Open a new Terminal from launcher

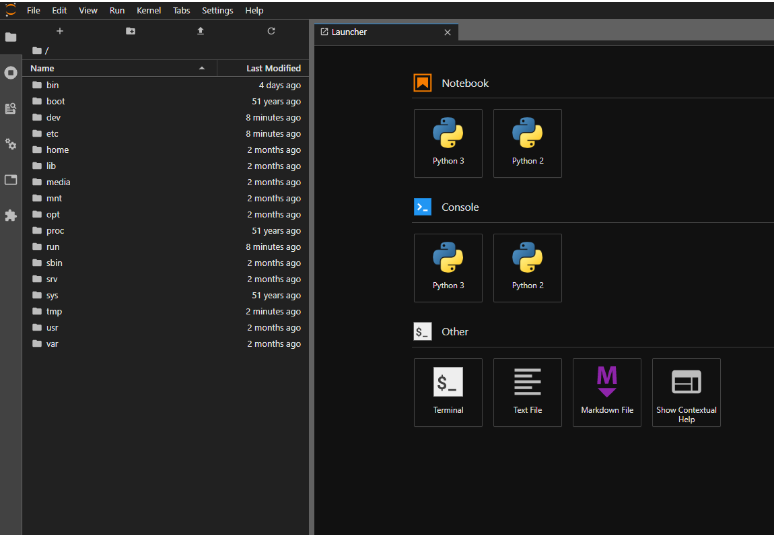(447, 392)
